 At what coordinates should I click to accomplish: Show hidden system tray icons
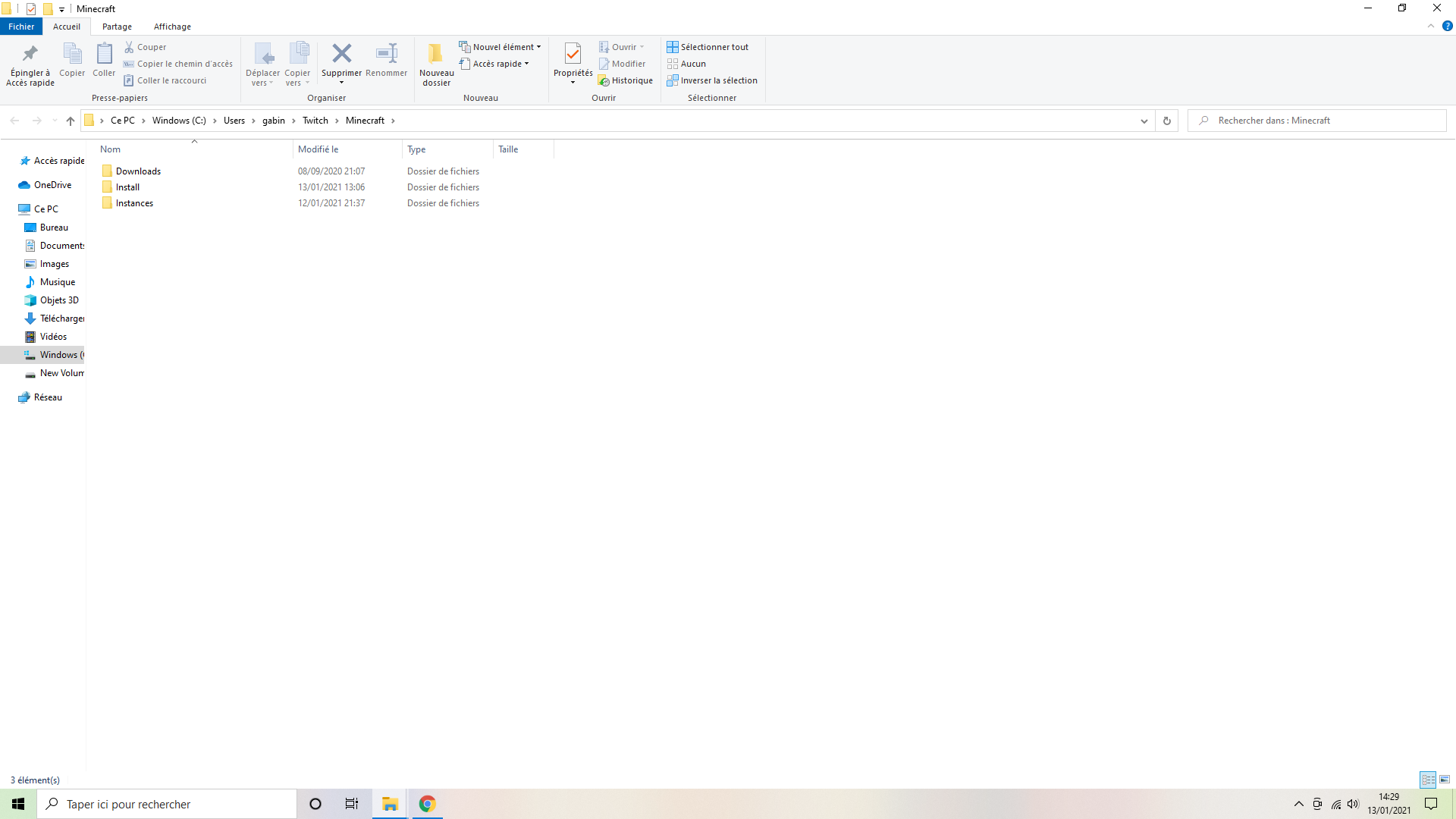(1299, 804)
